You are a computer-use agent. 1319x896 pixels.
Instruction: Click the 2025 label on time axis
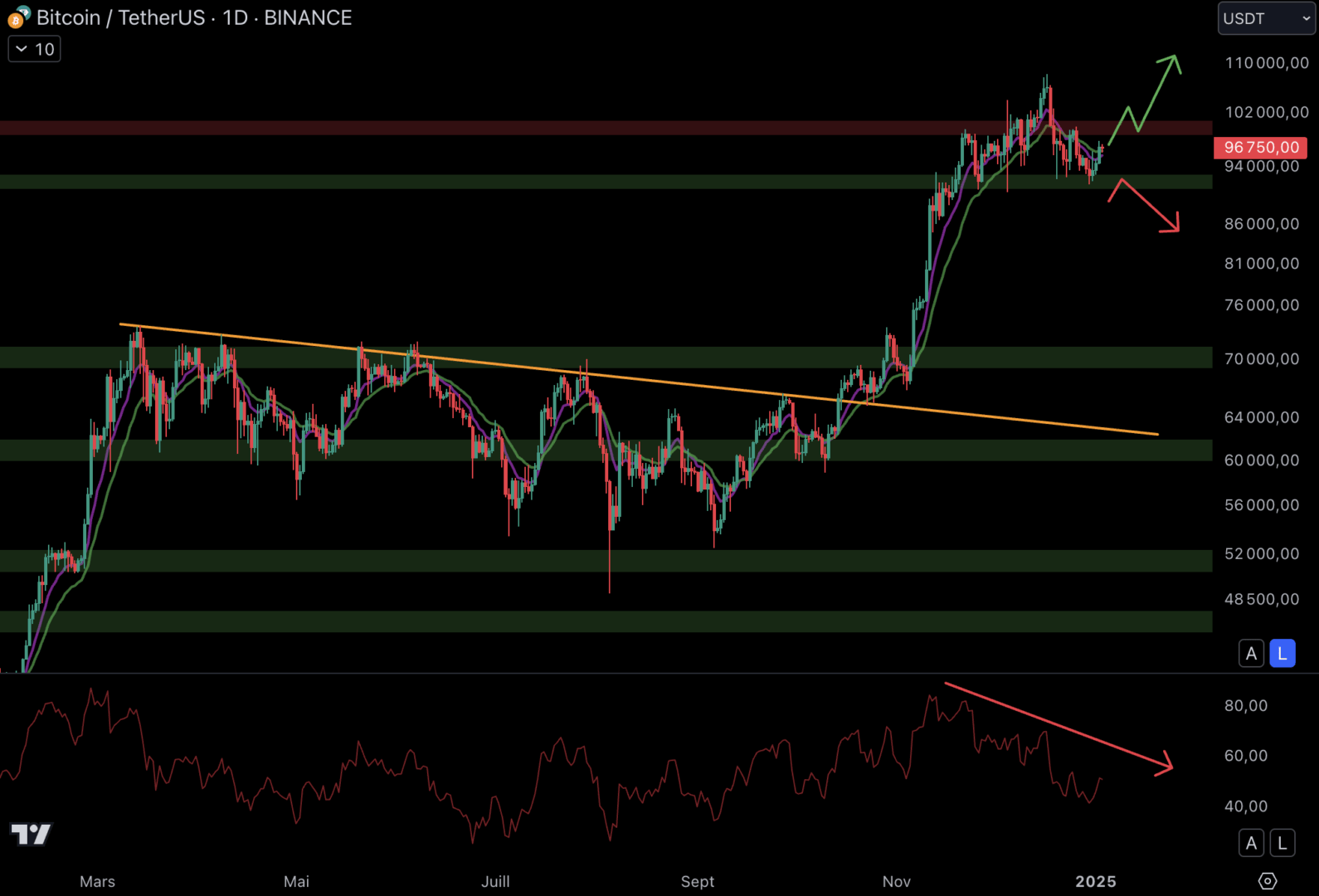1095,881
